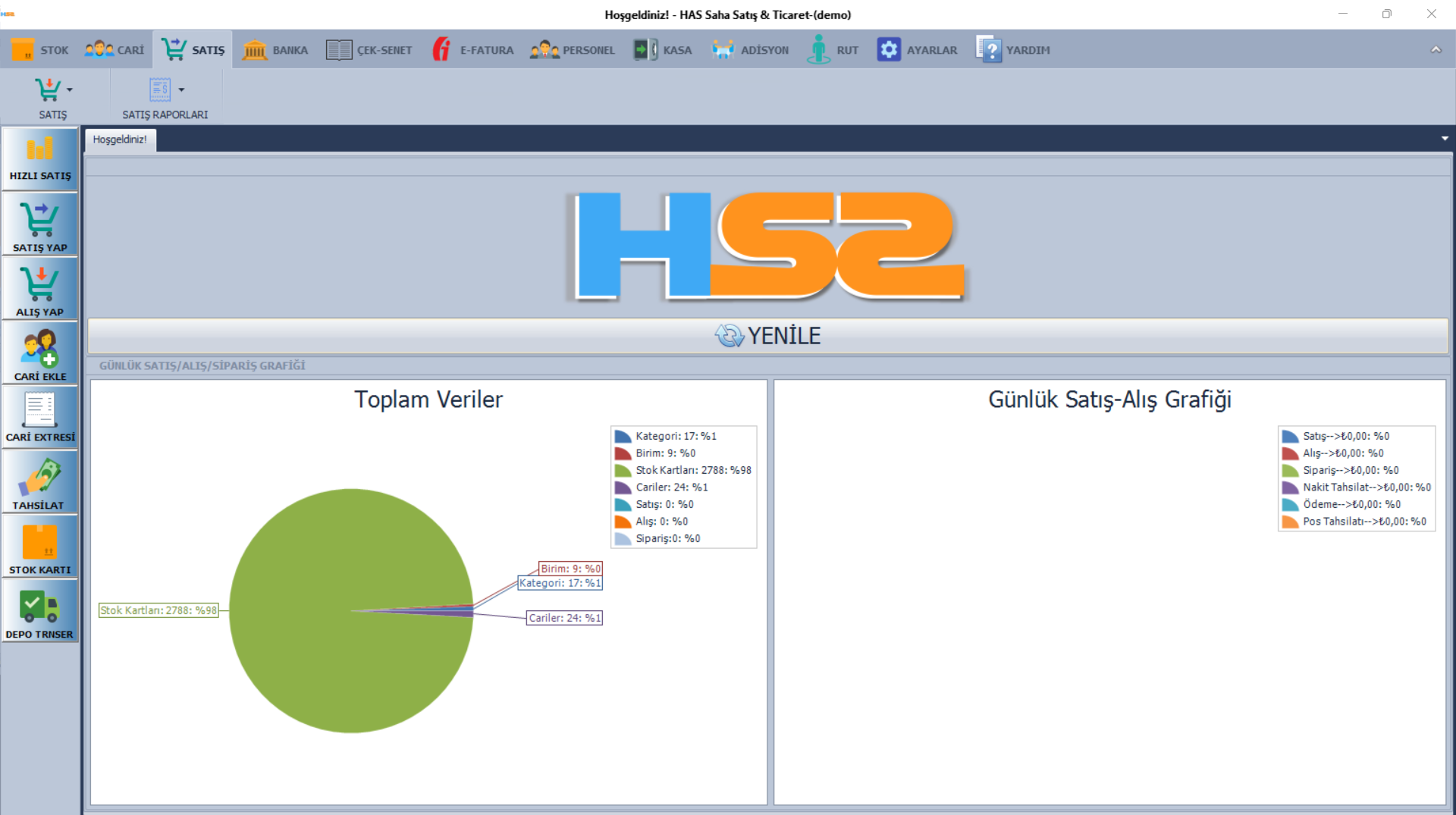
Task: Click the Depo Trnsfr truck icon
Action: pyautogui.click(x=39, y=607)
